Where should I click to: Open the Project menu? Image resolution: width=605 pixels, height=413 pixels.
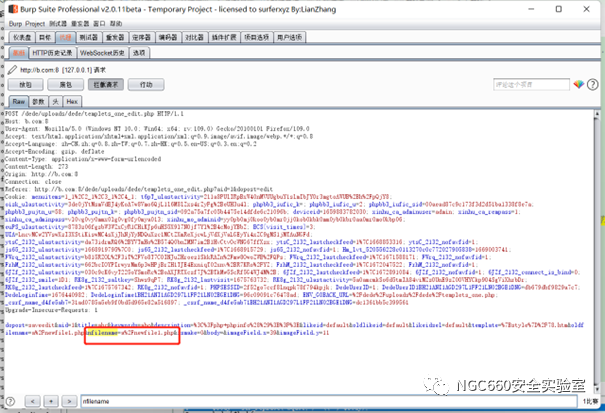pos(35,24)
